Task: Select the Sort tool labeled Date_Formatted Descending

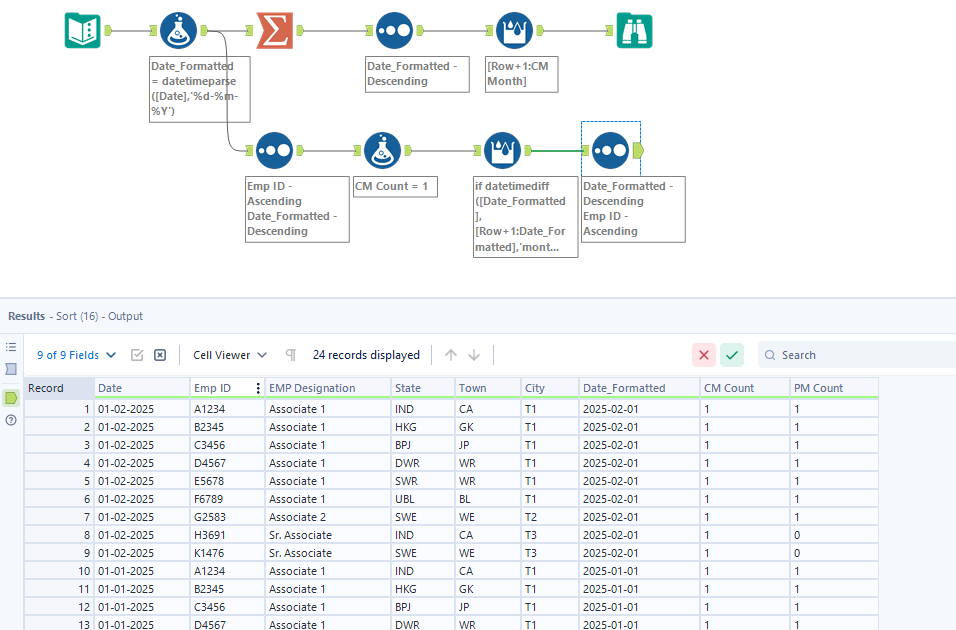Action: (x=394, y=30)
